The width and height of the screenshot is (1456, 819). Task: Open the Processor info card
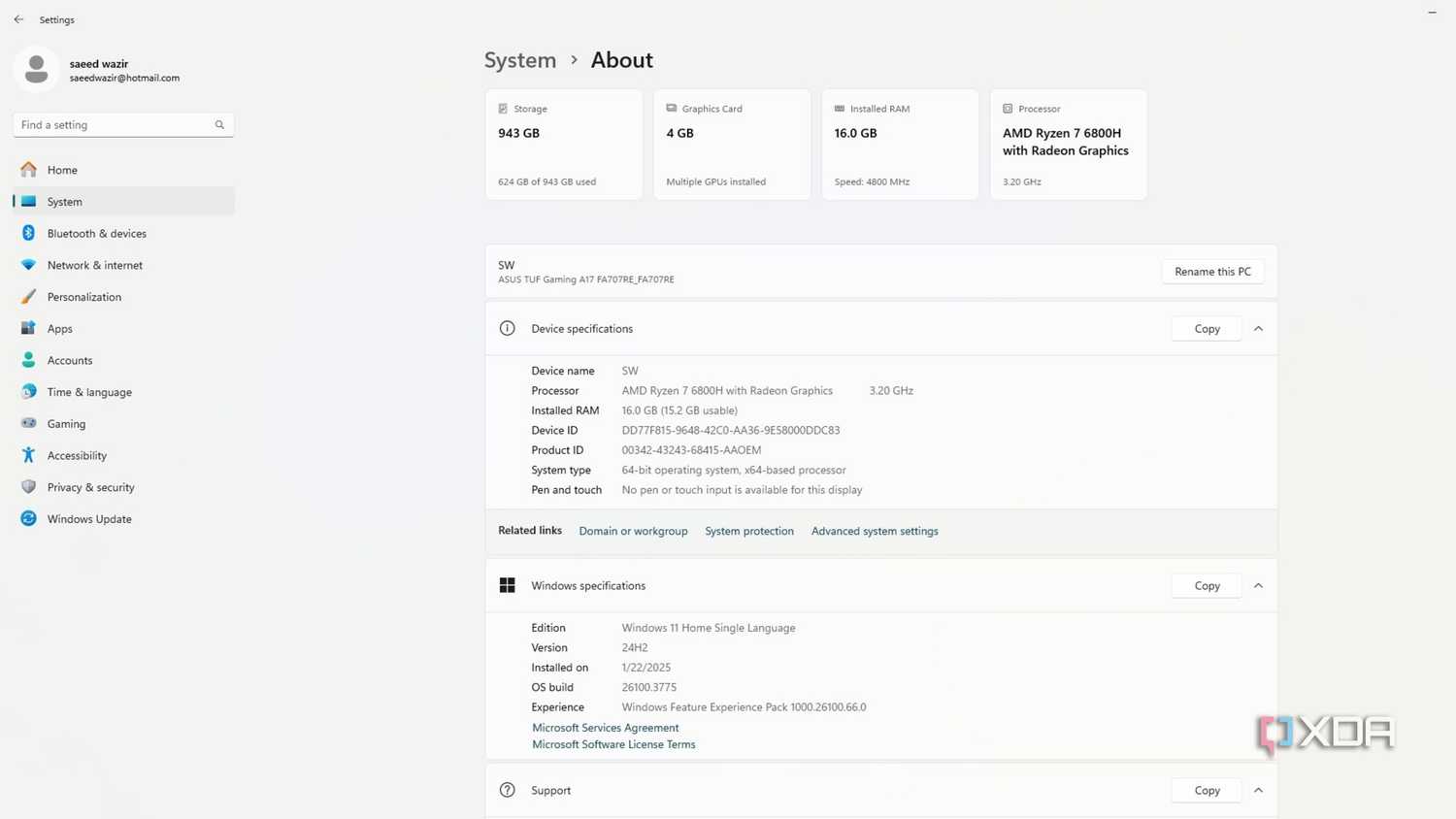pyautogui.click(x=1069, y=145)
